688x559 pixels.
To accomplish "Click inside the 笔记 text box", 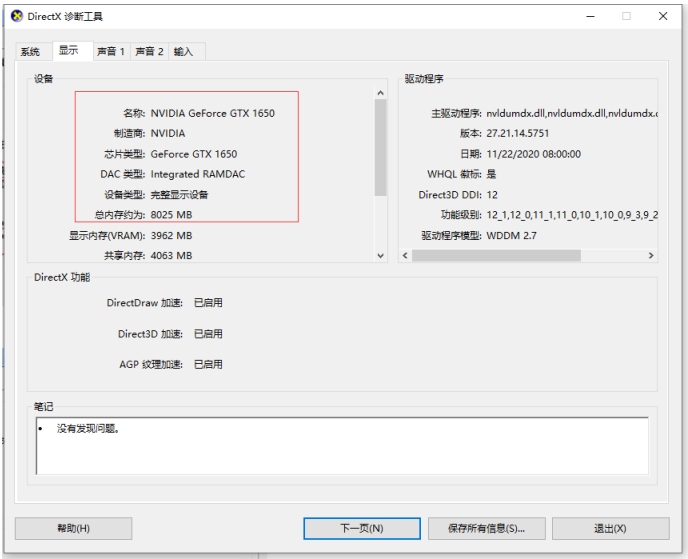I will tap(342, 445).
